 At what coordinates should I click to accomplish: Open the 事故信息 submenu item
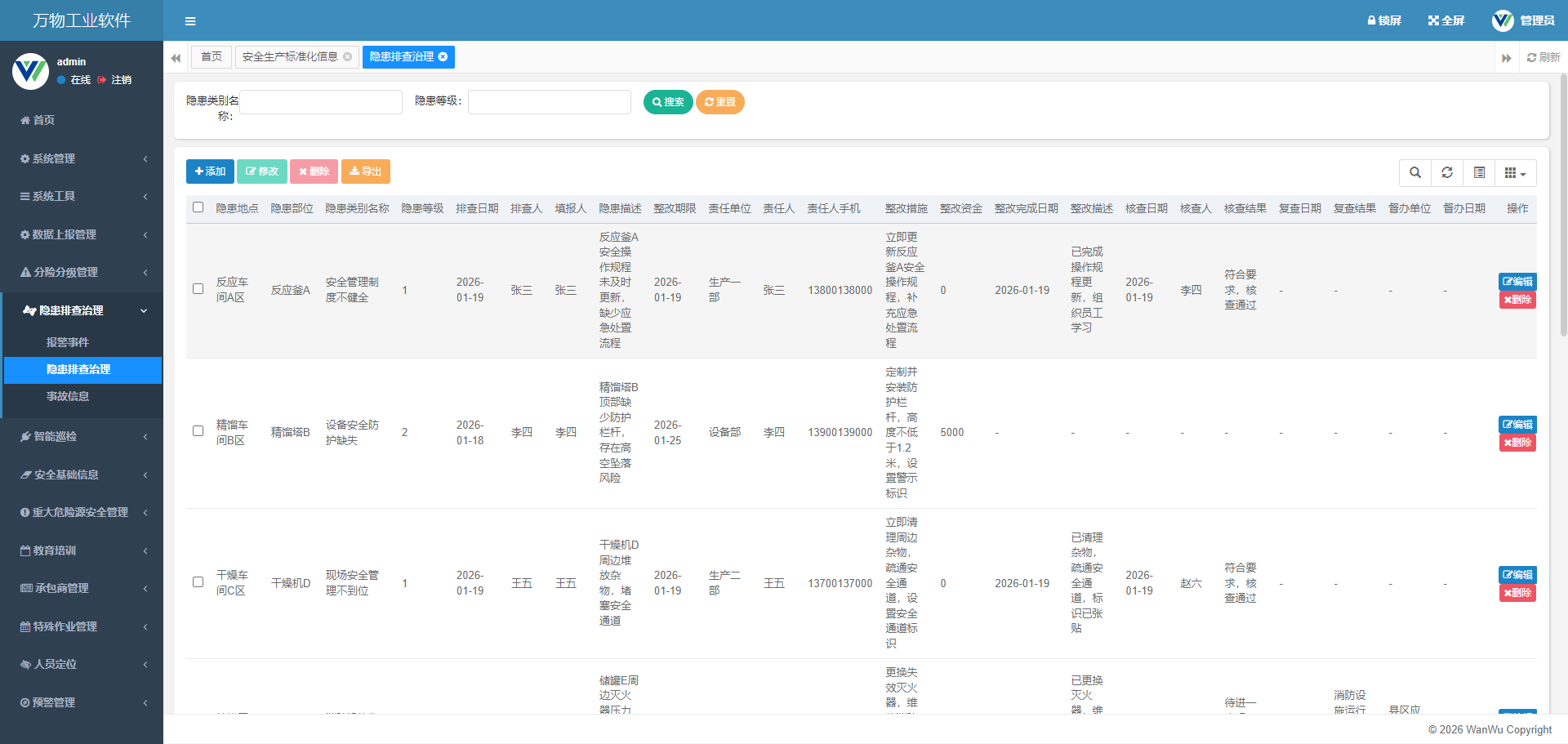click(x=68, y=396)
